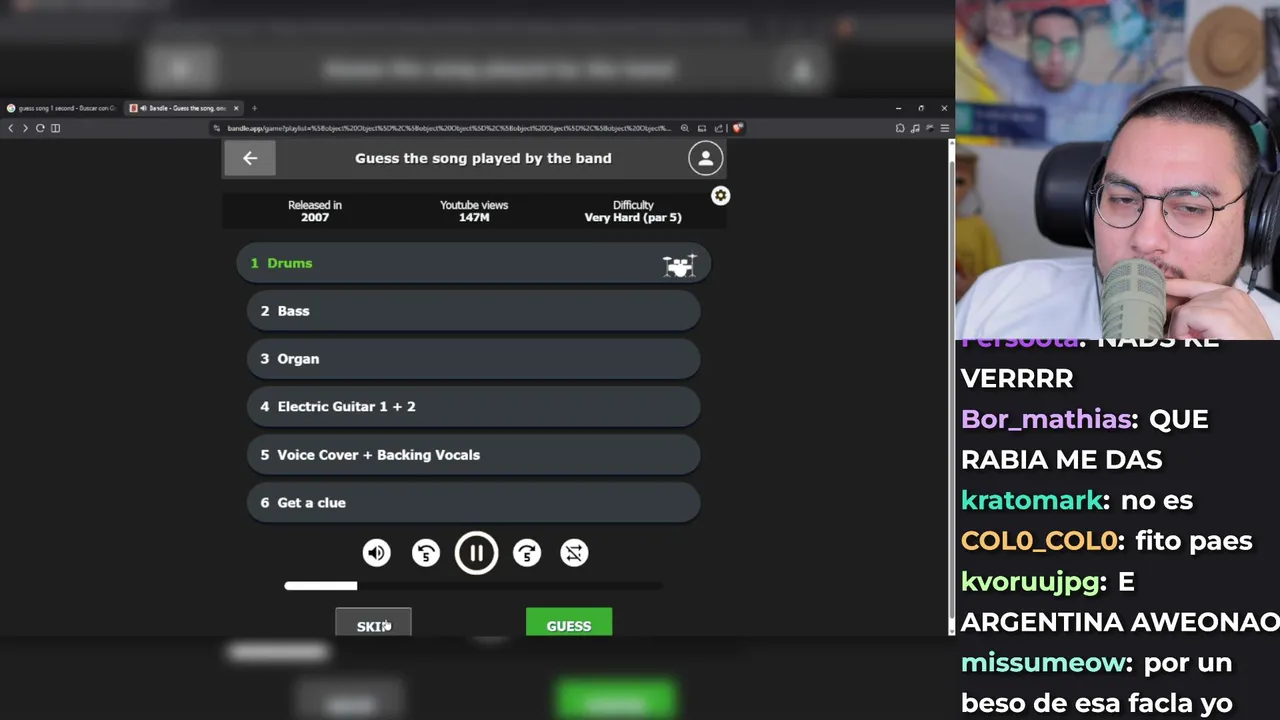Go back with the Bandle back arrow
Viewport: 1280px width, 720px height.
click(250, 158)
